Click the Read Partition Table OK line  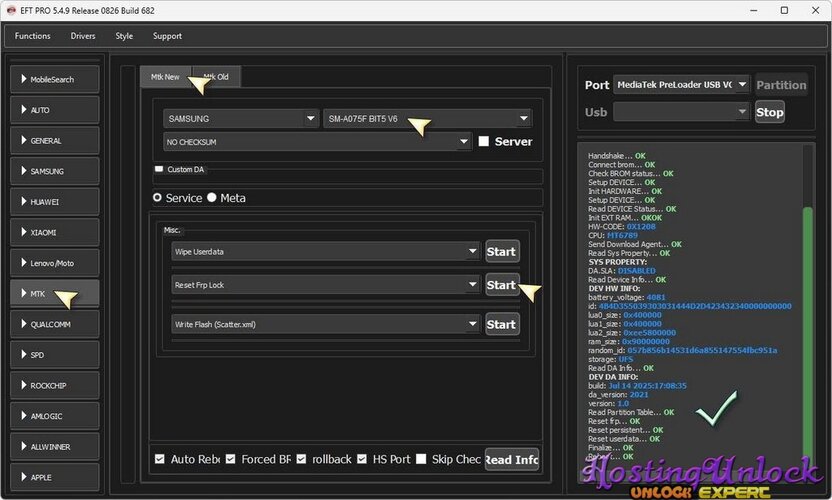[x=631, y=412]
